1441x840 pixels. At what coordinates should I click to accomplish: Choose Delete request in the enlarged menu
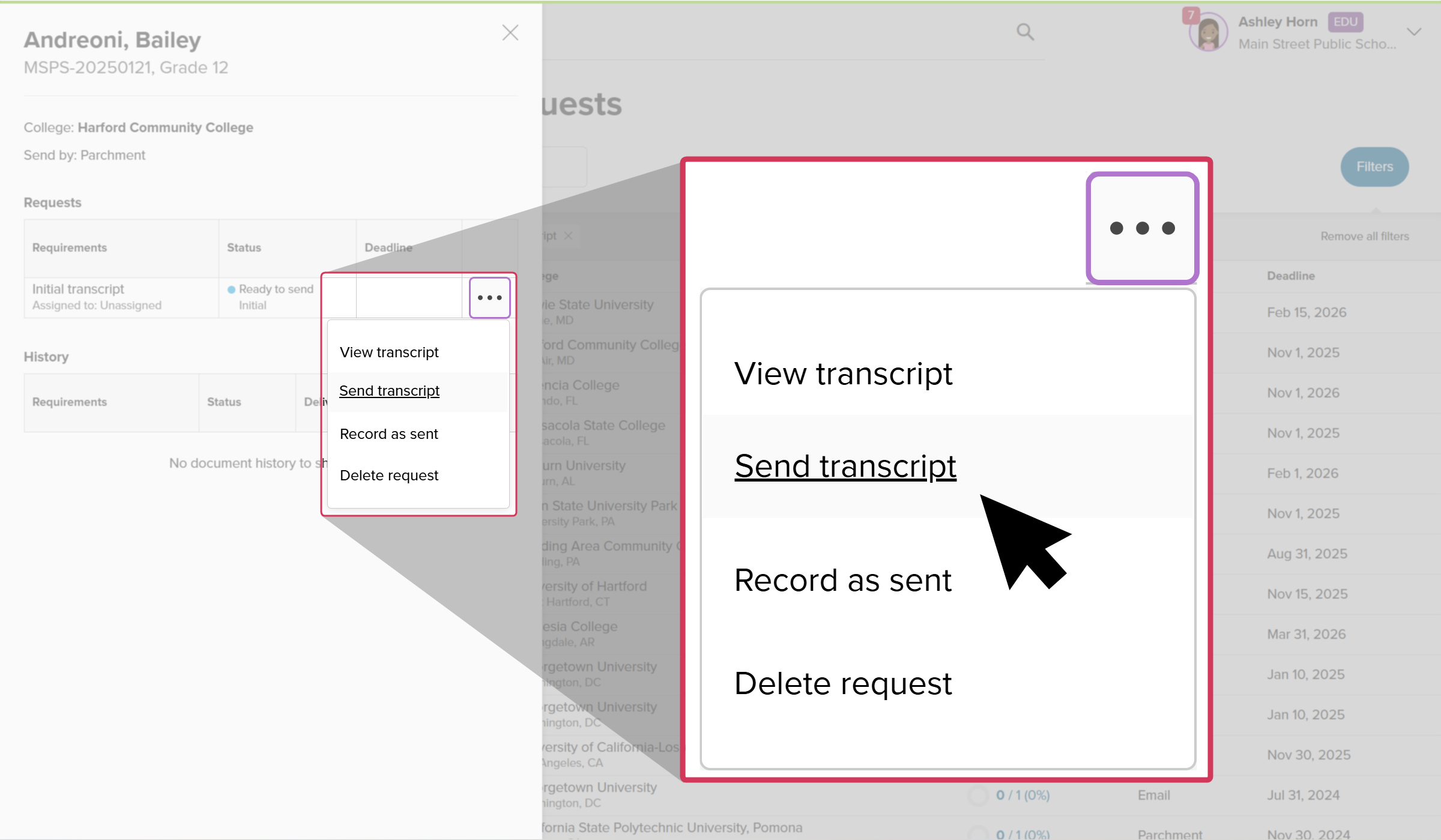click(x=842, y=683)
